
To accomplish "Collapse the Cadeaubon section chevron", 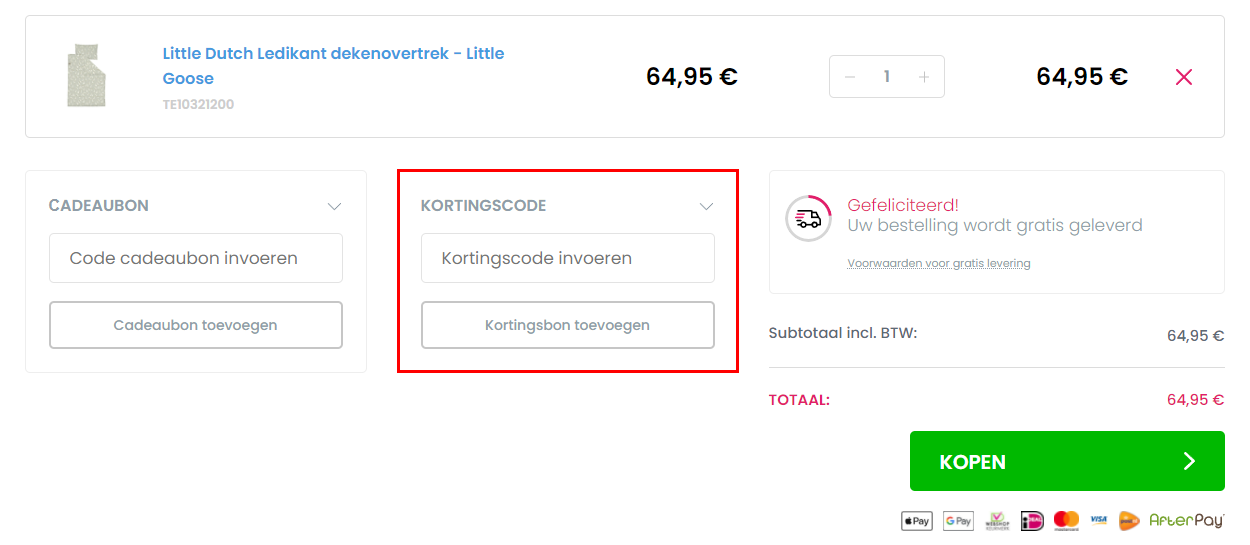I will 335,206.
